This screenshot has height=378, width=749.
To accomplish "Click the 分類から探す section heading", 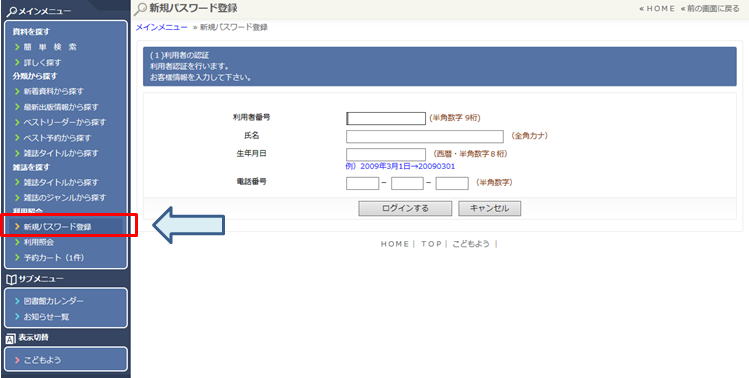I will click(34, 76).
